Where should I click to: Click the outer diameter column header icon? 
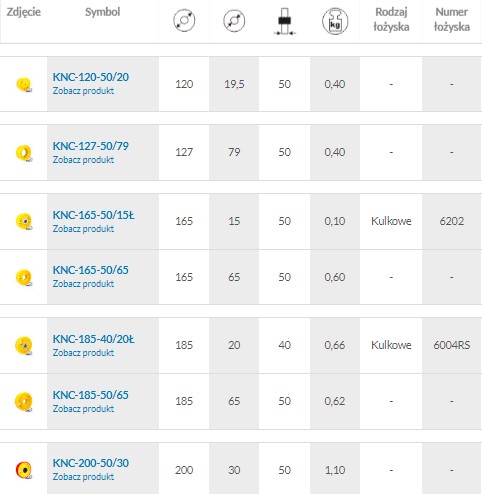(184, 20)
